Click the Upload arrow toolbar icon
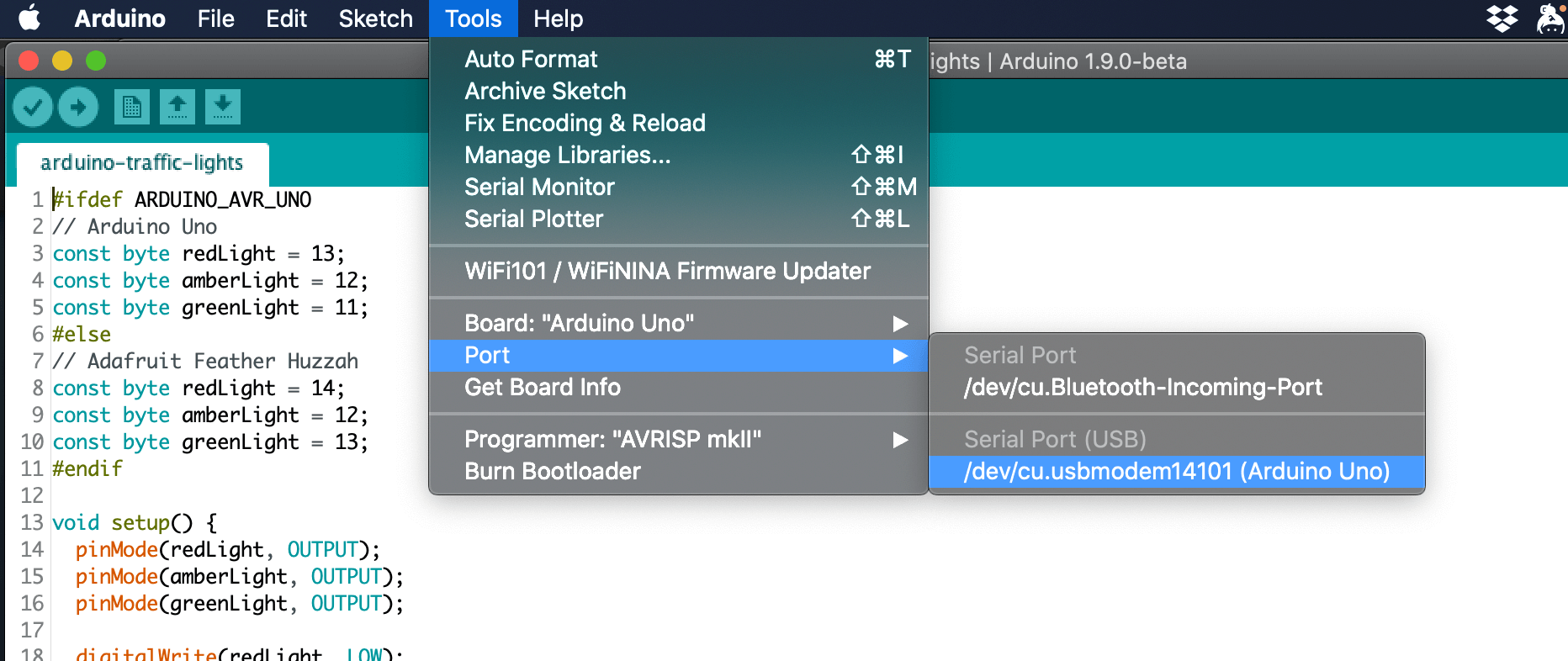Viewport: 1568px width, 661px height. (x=78, y=107)
